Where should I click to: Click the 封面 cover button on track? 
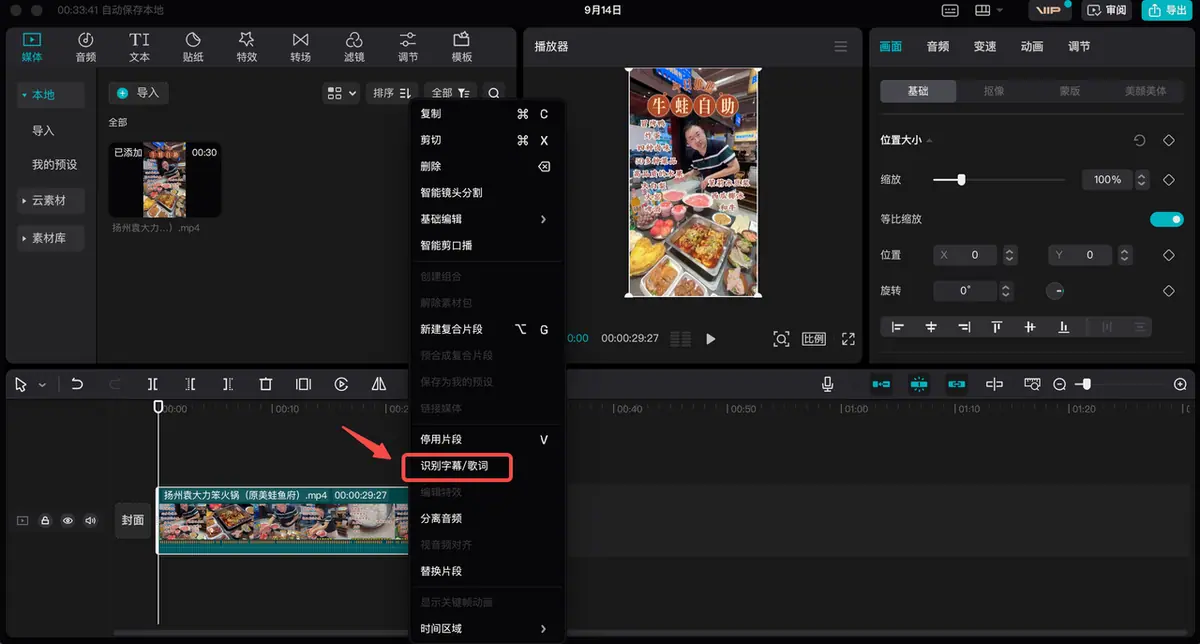tap(133, 520)
